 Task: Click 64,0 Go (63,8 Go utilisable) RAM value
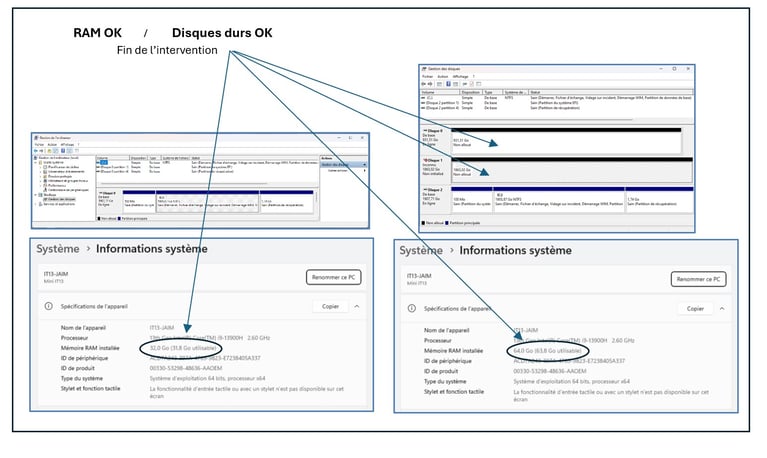[547, 351]
